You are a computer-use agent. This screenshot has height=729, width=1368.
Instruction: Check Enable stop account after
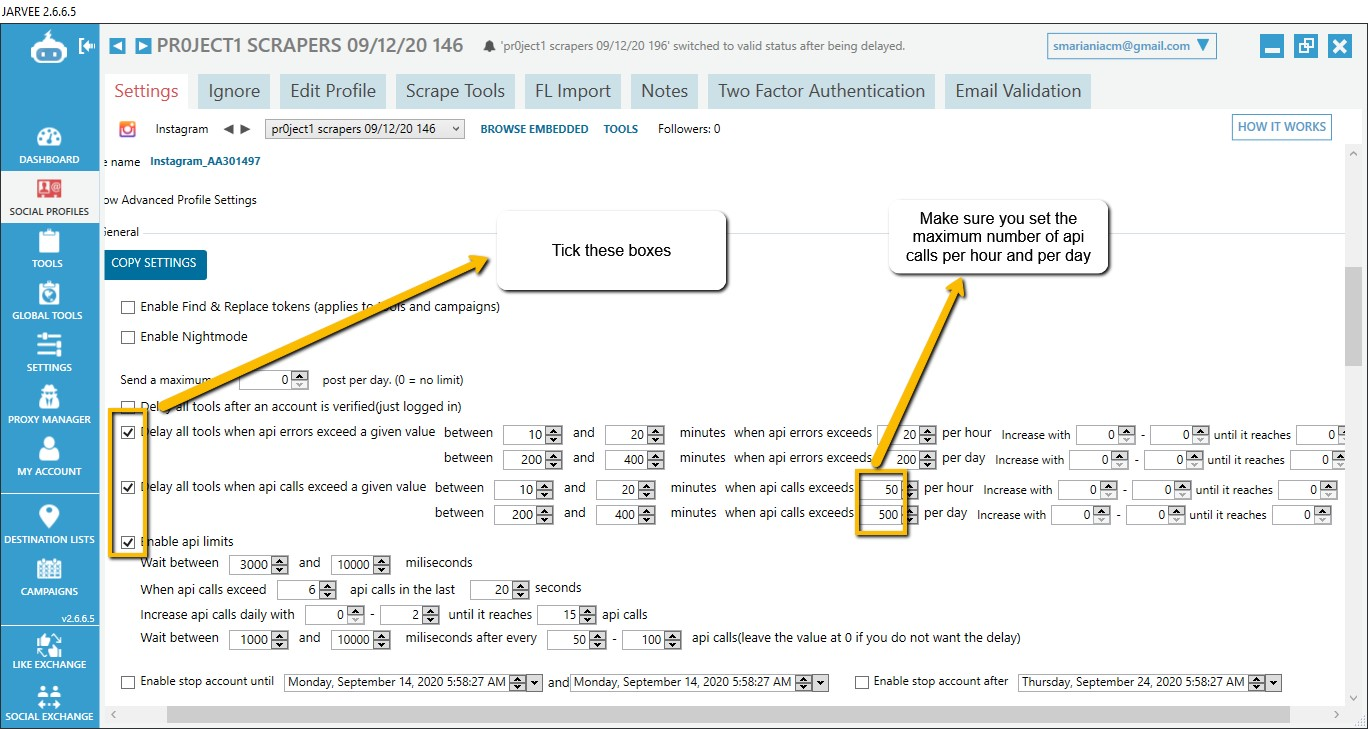(x=862, y=682)
